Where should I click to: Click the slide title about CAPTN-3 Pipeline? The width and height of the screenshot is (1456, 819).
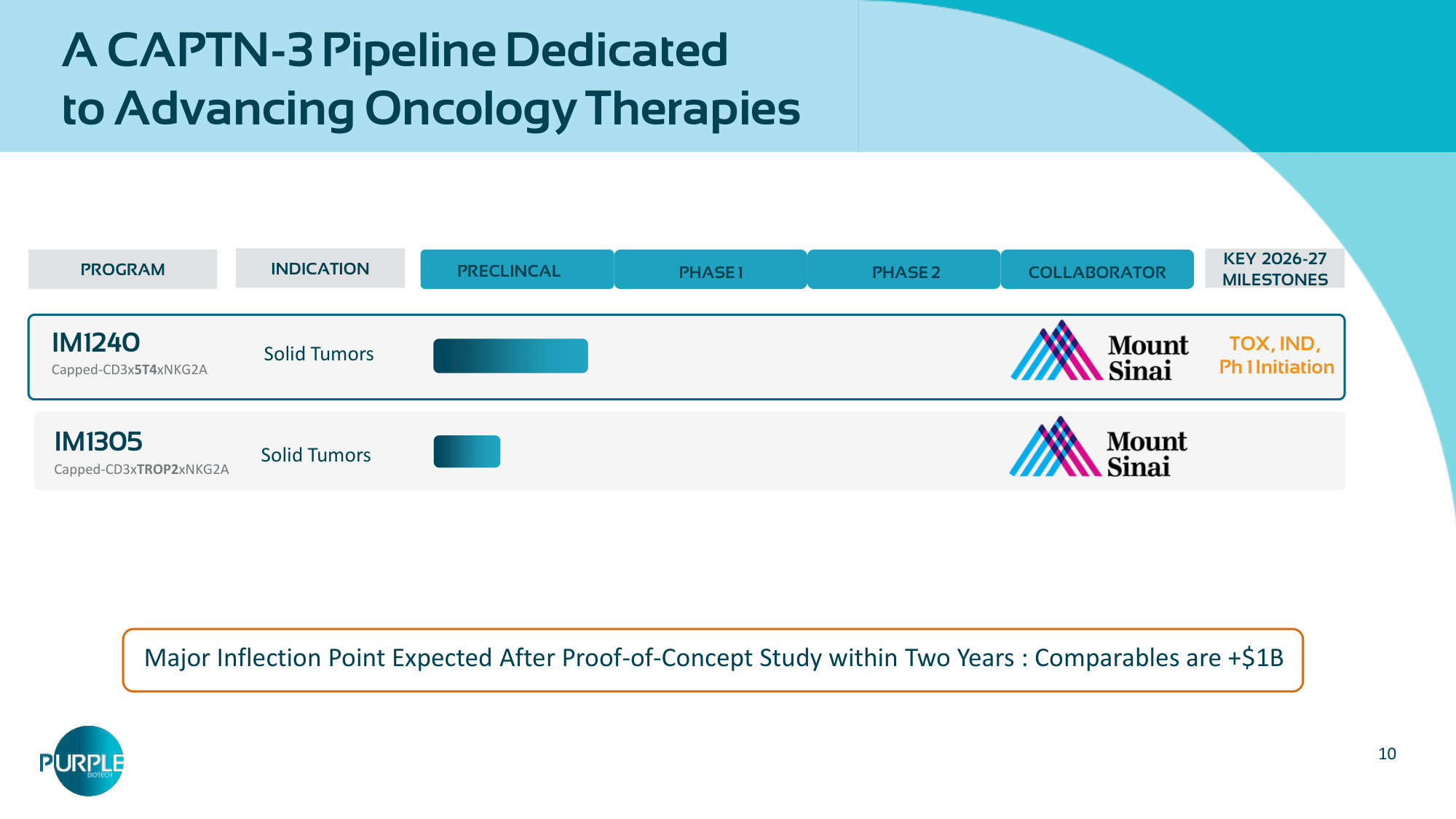pyautogui.click(x=431, y=79)
